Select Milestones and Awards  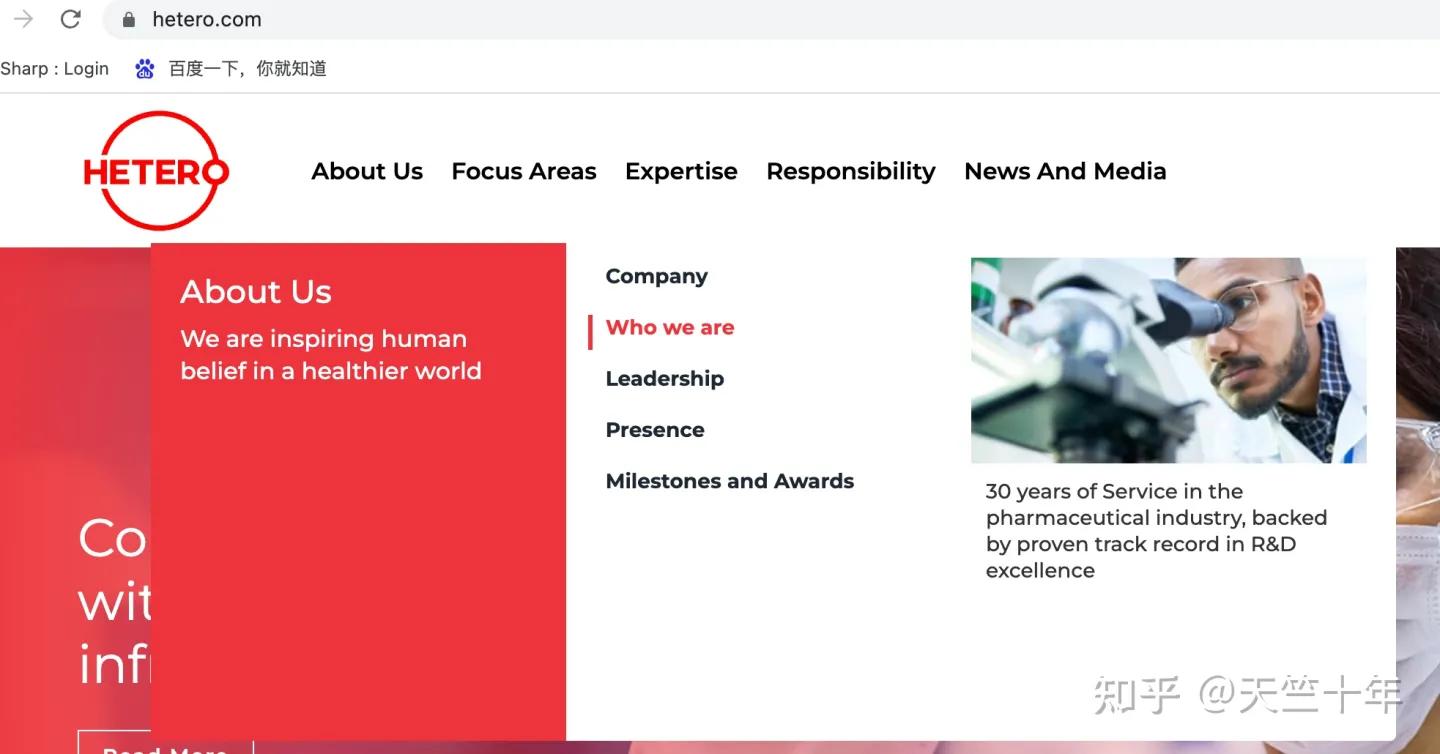pyautogui.click(x=730, y=481)
